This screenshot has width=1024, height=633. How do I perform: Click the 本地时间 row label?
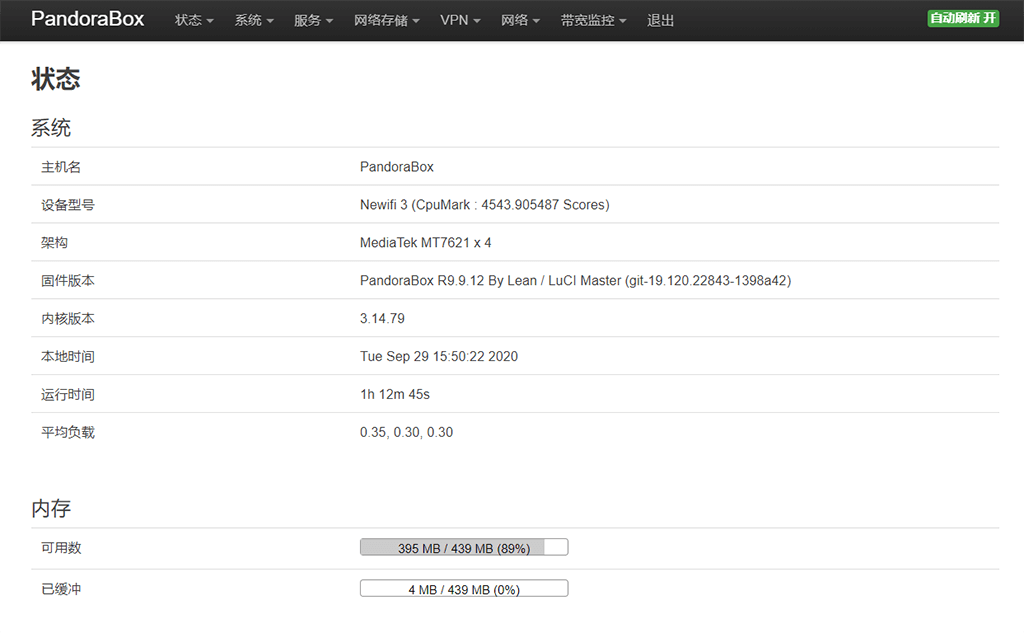click(x=68, y=356)
